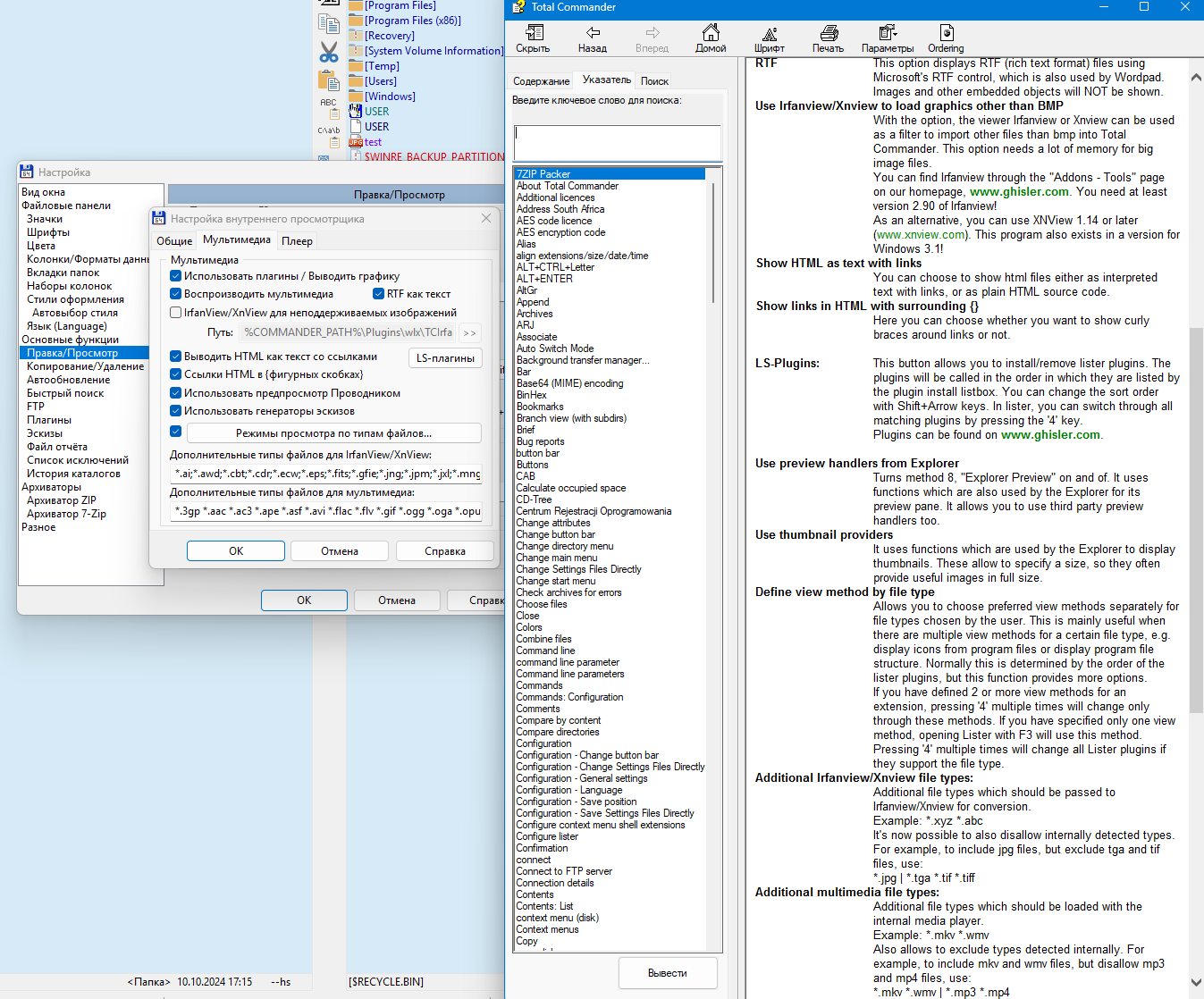Click Справка in the viewer settings dialog
Image resolution: width=1204 pixels, height=999 pixels.
pyautogui.click(x=445, y=551)
